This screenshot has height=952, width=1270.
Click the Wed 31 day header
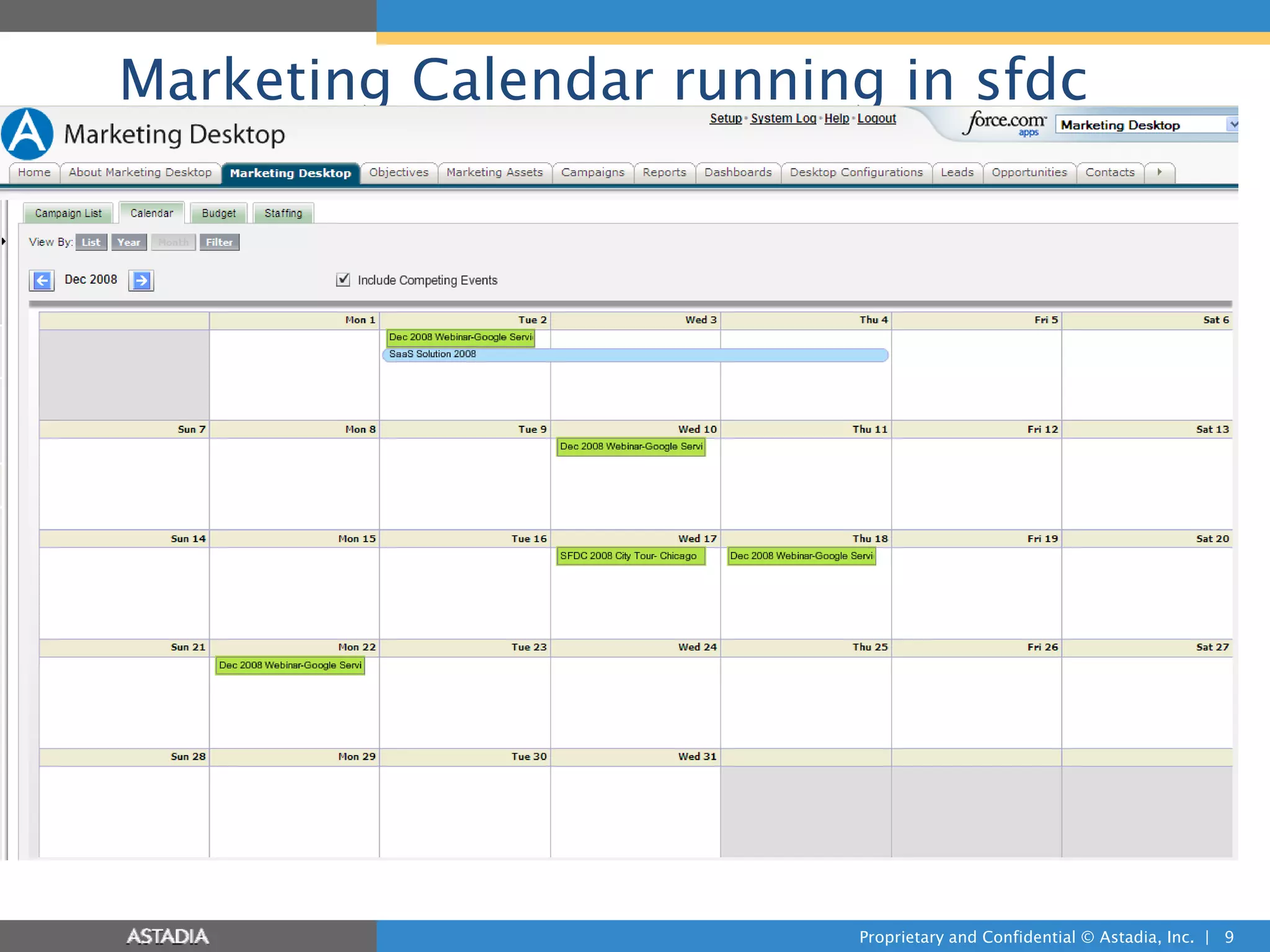(636, 757)
